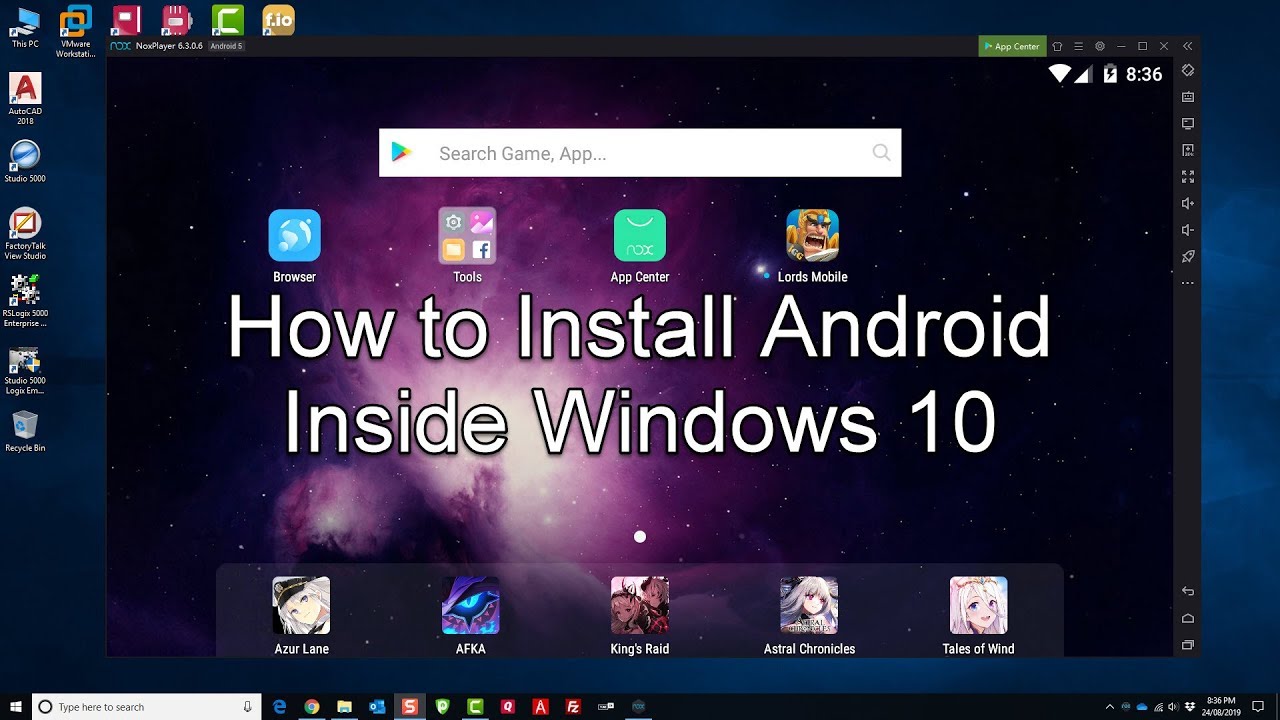
Task: Click the magnifier icon in search bar
Action: tap(881, 153)
